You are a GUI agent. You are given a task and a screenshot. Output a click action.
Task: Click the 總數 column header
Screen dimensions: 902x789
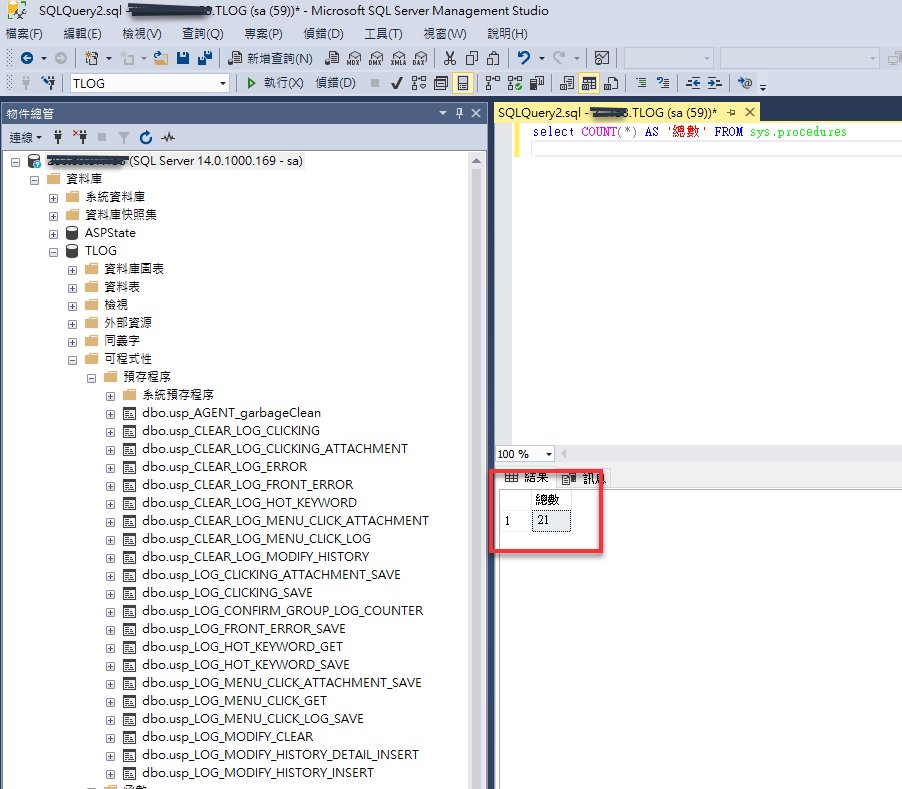tap(551, 500)
